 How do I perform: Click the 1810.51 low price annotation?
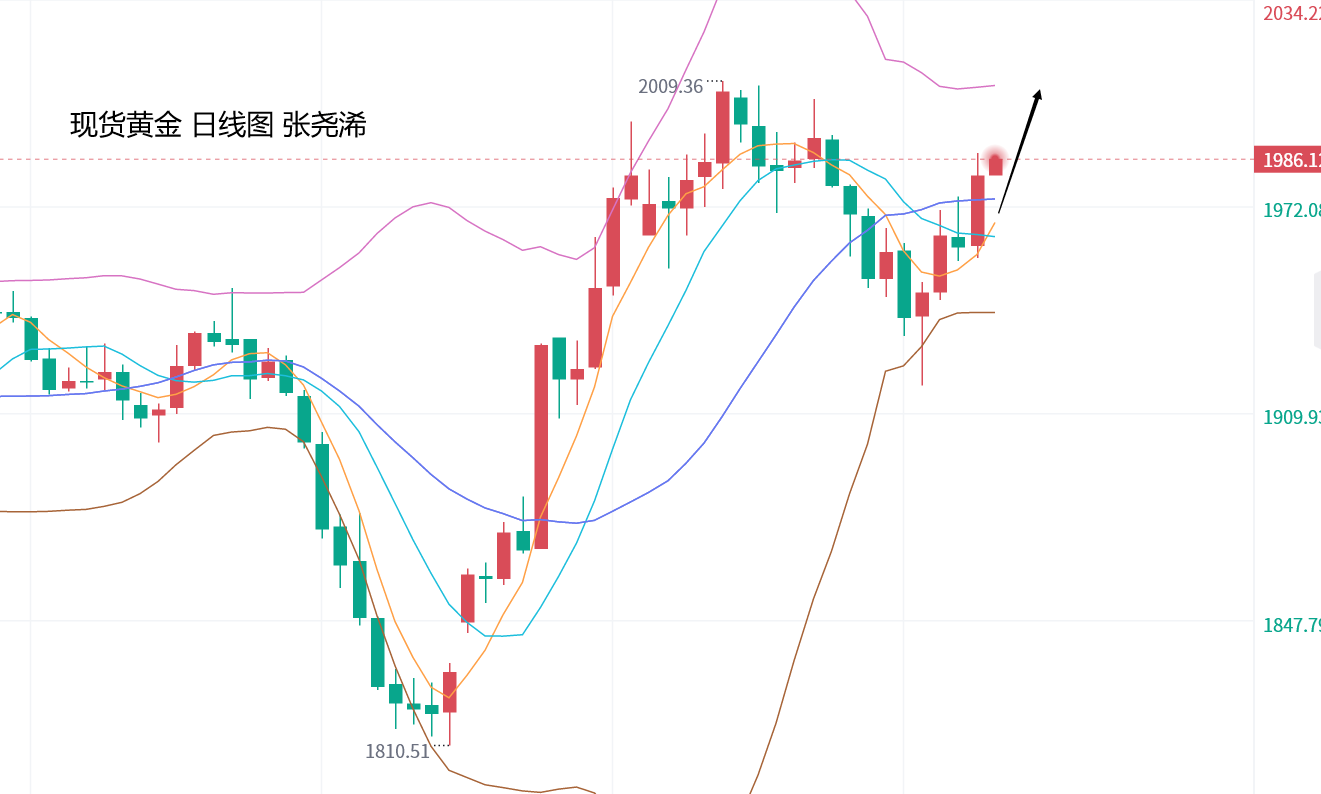397,751
